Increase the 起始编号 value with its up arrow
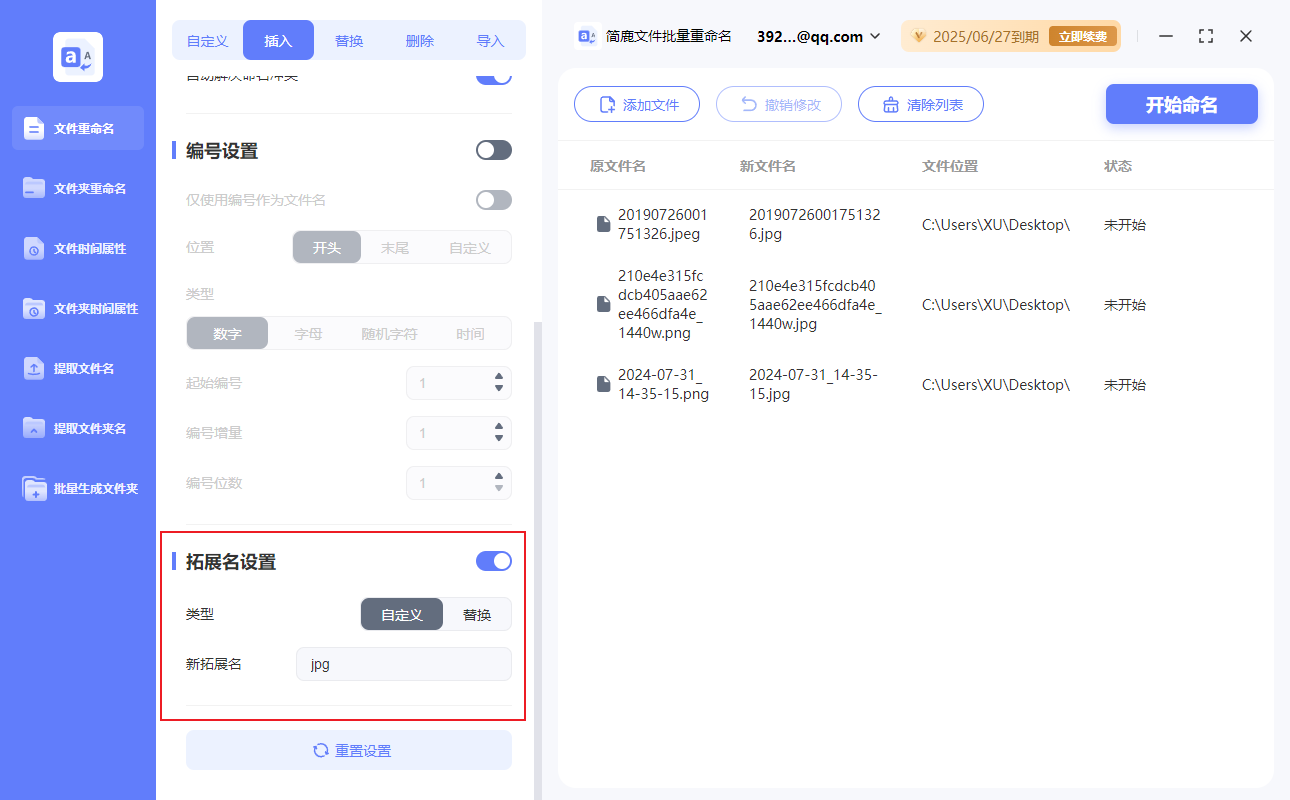1290x800 pixels. point(497,377)
